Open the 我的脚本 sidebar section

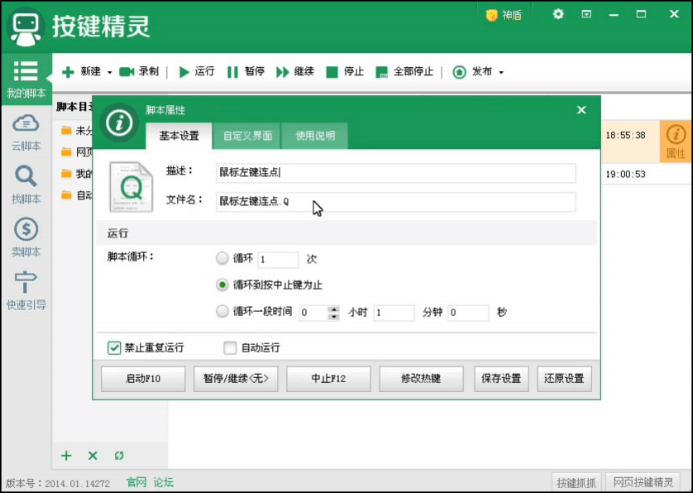26,80
